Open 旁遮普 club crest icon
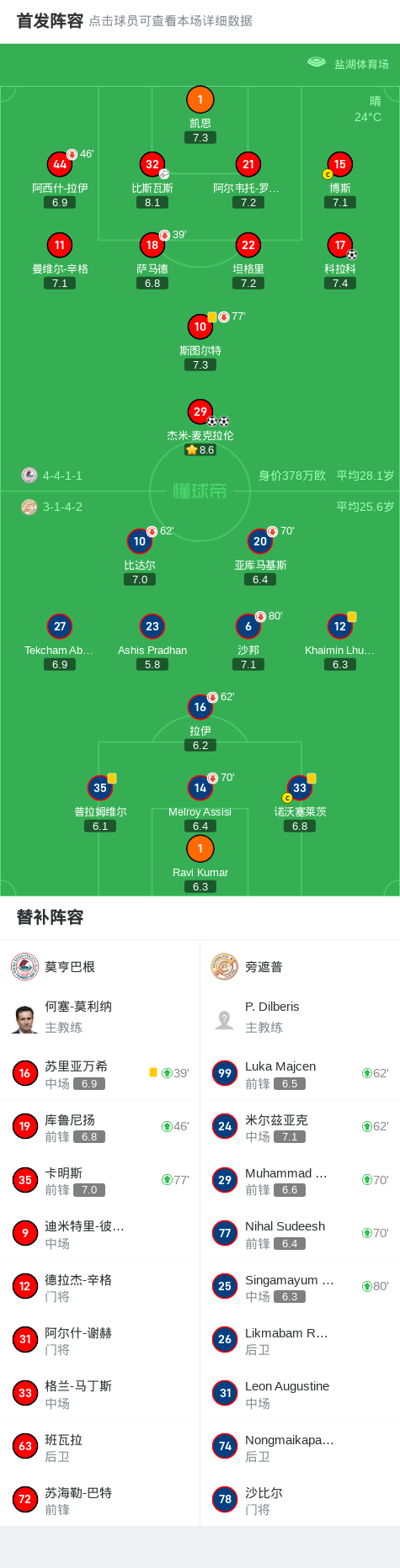 tap(225, 967)
